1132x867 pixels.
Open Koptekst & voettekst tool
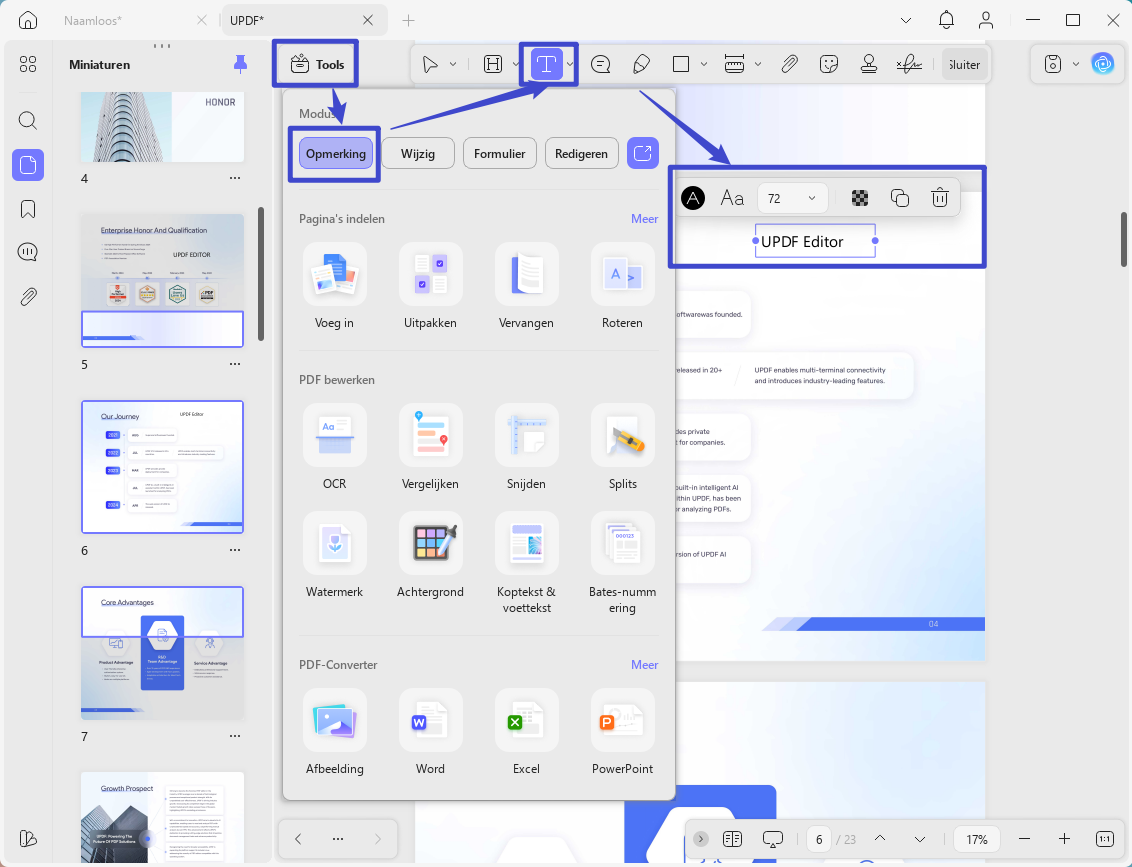(526, 564)
